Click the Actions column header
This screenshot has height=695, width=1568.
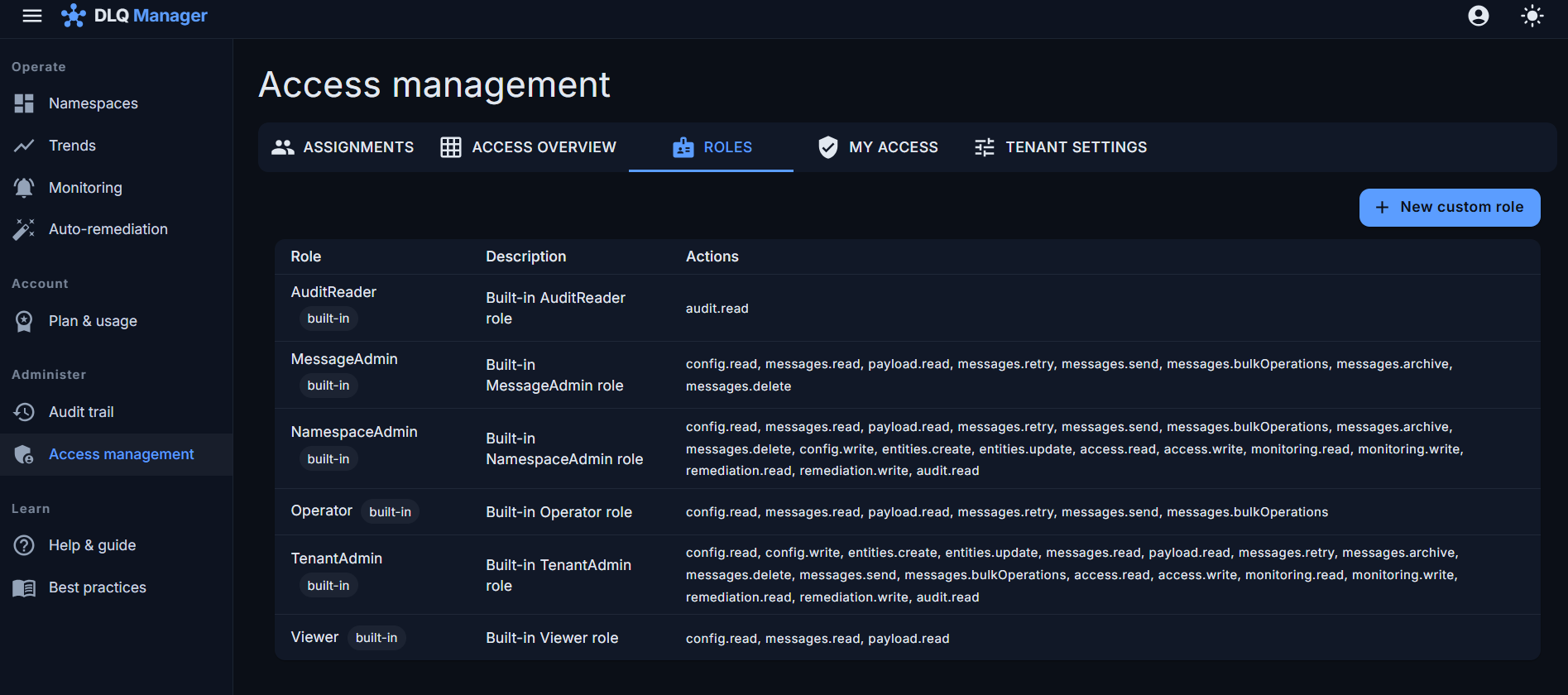712,256
